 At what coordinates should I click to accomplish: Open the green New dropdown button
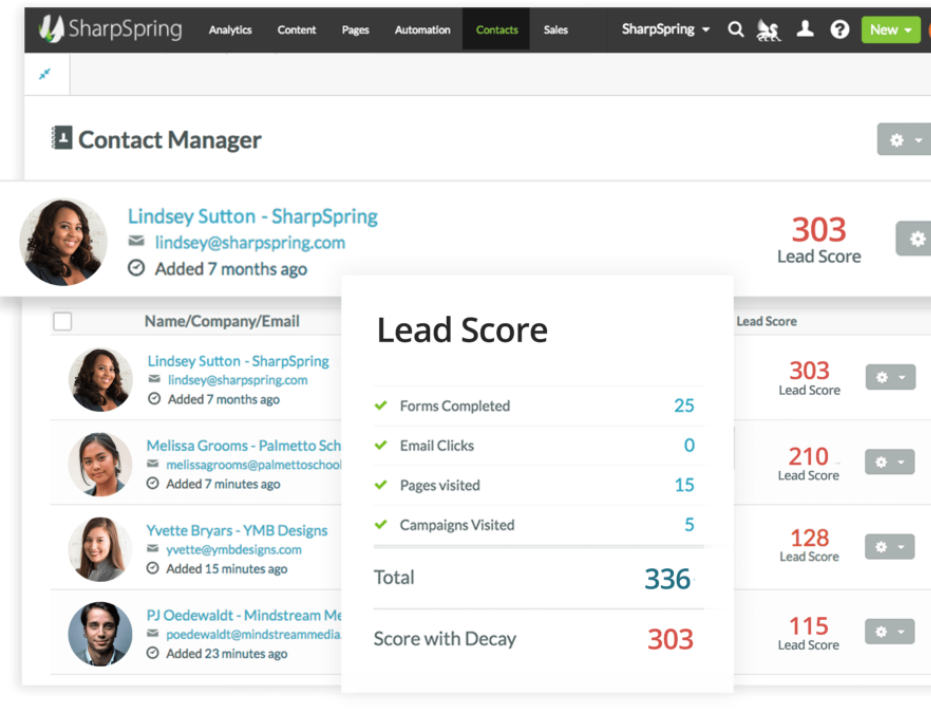pos(891,30)
